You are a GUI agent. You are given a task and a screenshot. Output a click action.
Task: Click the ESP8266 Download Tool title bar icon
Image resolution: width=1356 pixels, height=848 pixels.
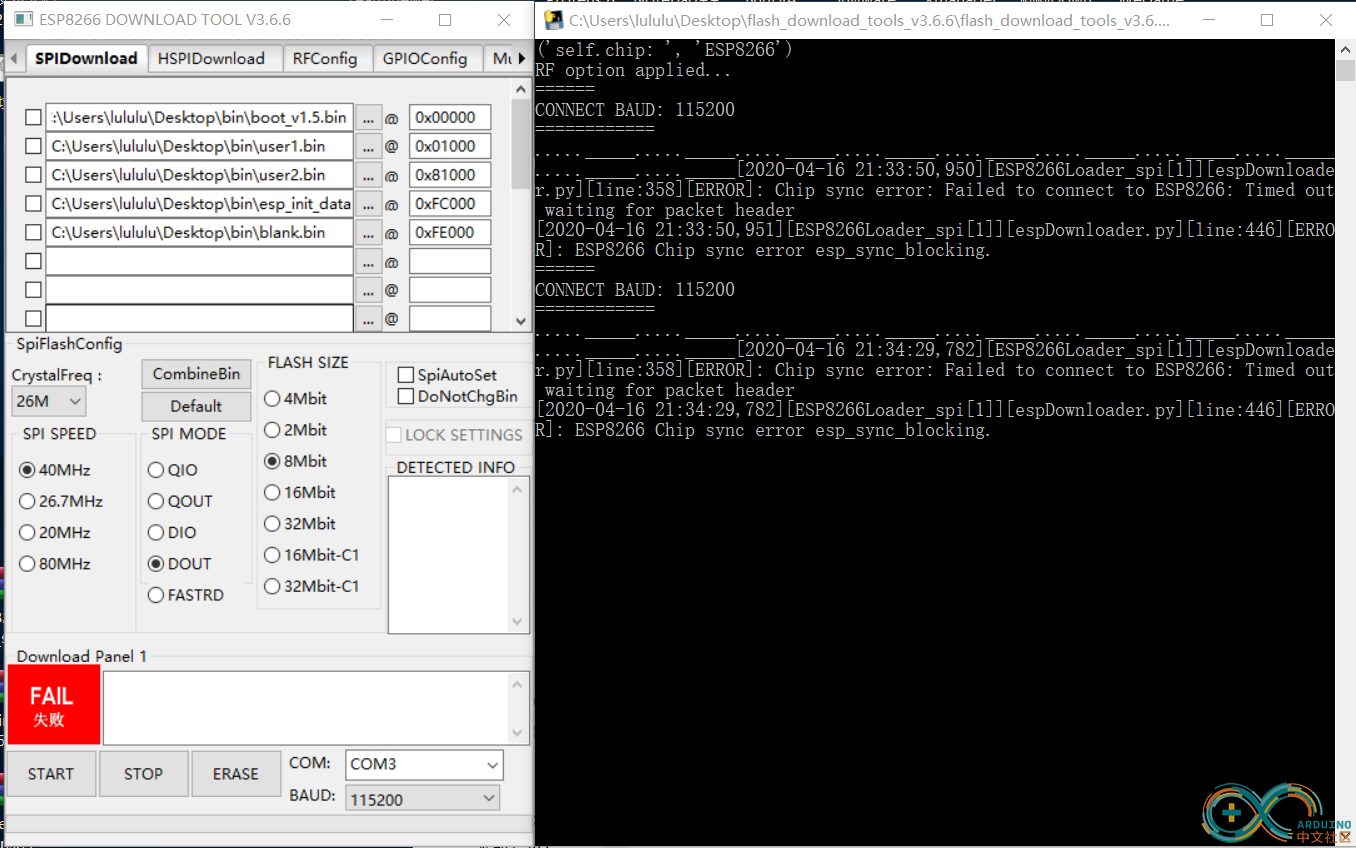[22, 20]
